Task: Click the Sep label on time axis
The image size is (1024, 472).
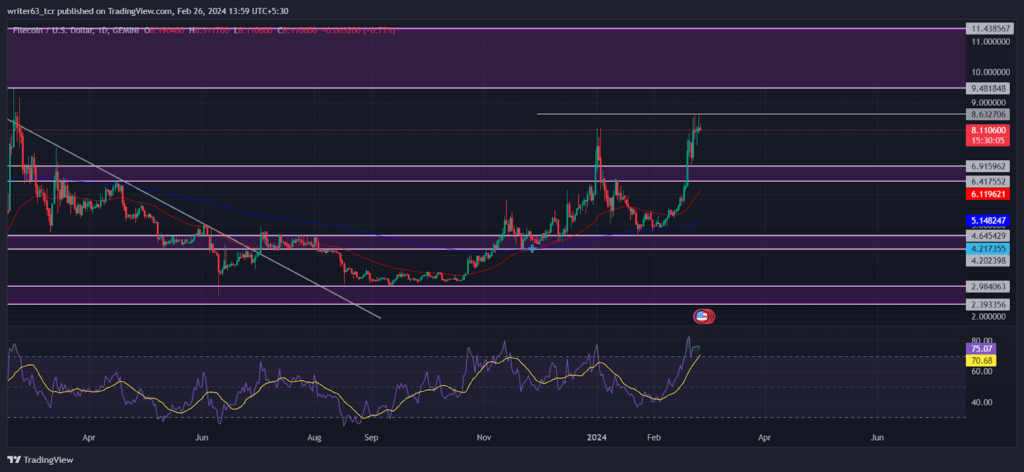Action: (x=371, y=437)
